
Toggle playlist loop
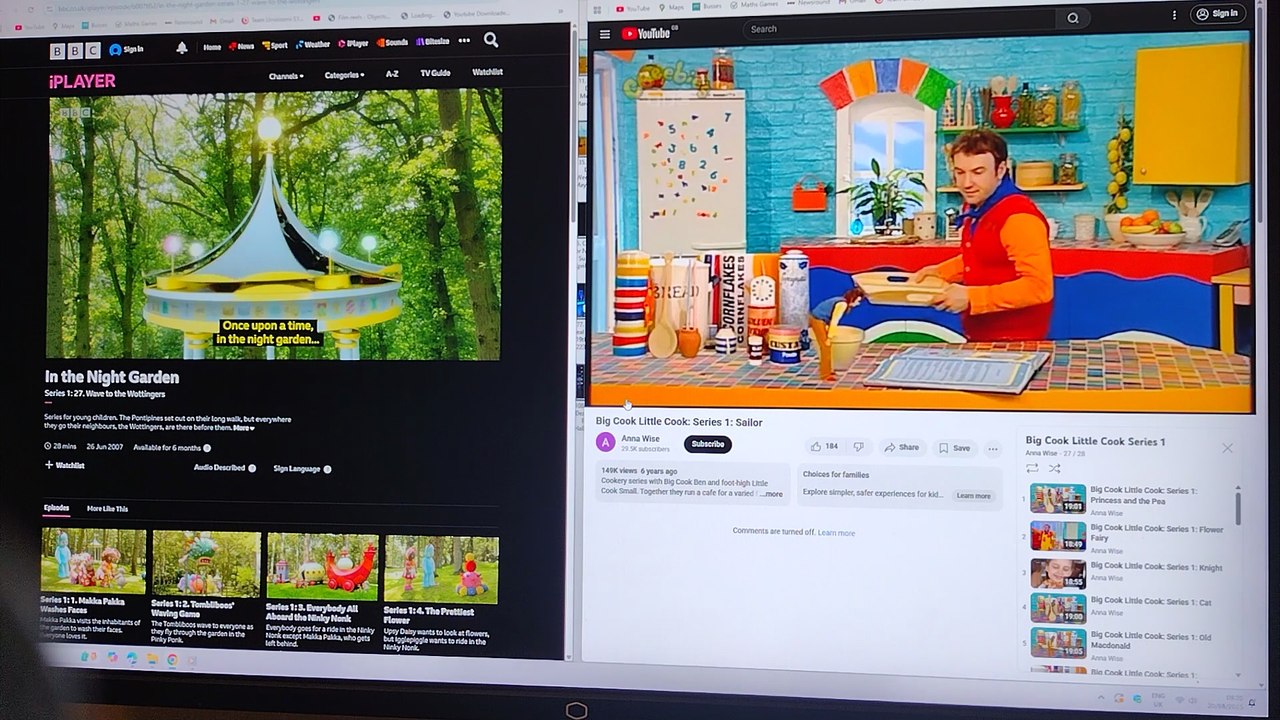1032,468
